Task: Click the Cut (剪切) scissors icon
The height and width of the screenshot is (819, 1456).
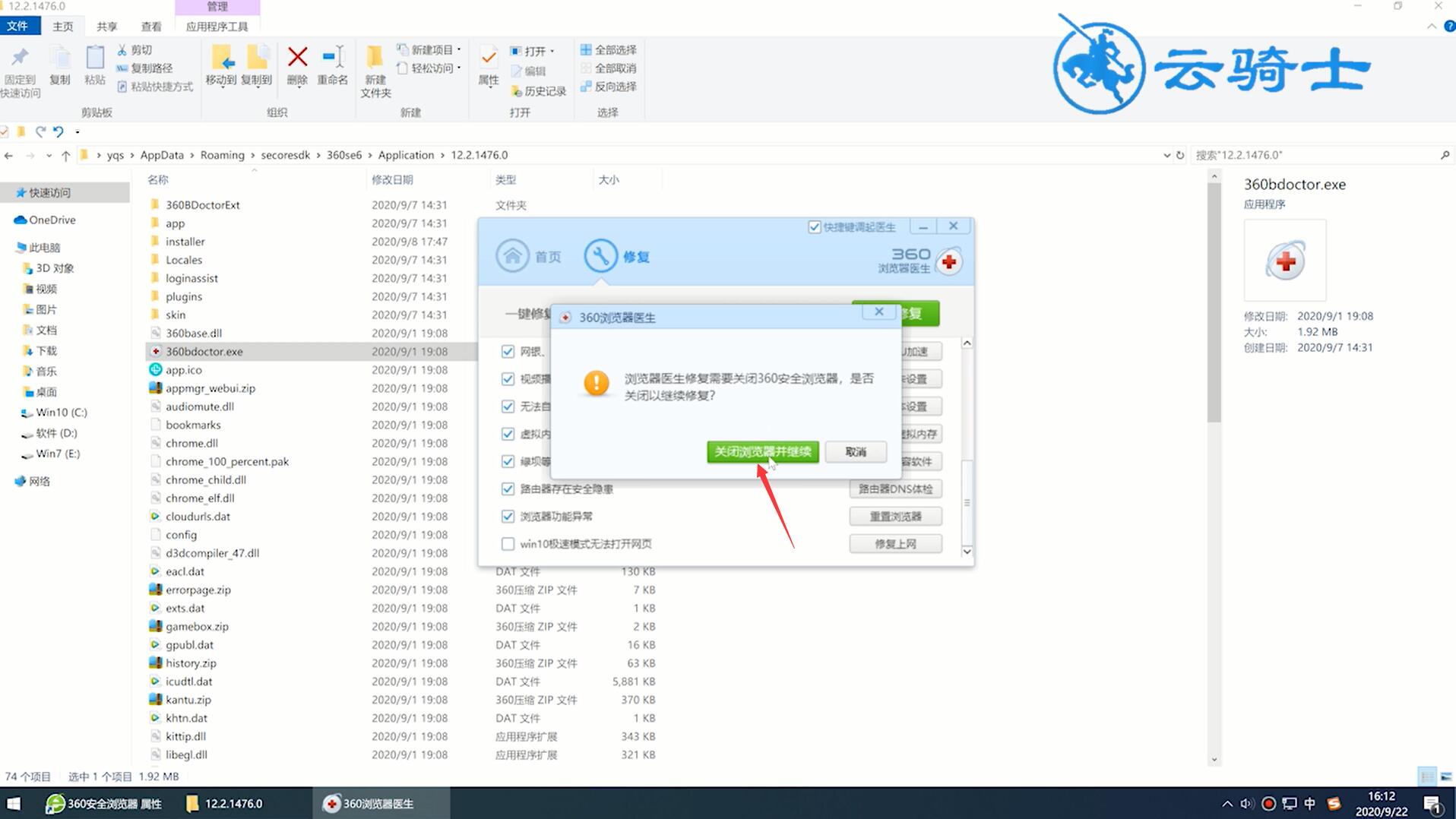Action: click(122, 49)
